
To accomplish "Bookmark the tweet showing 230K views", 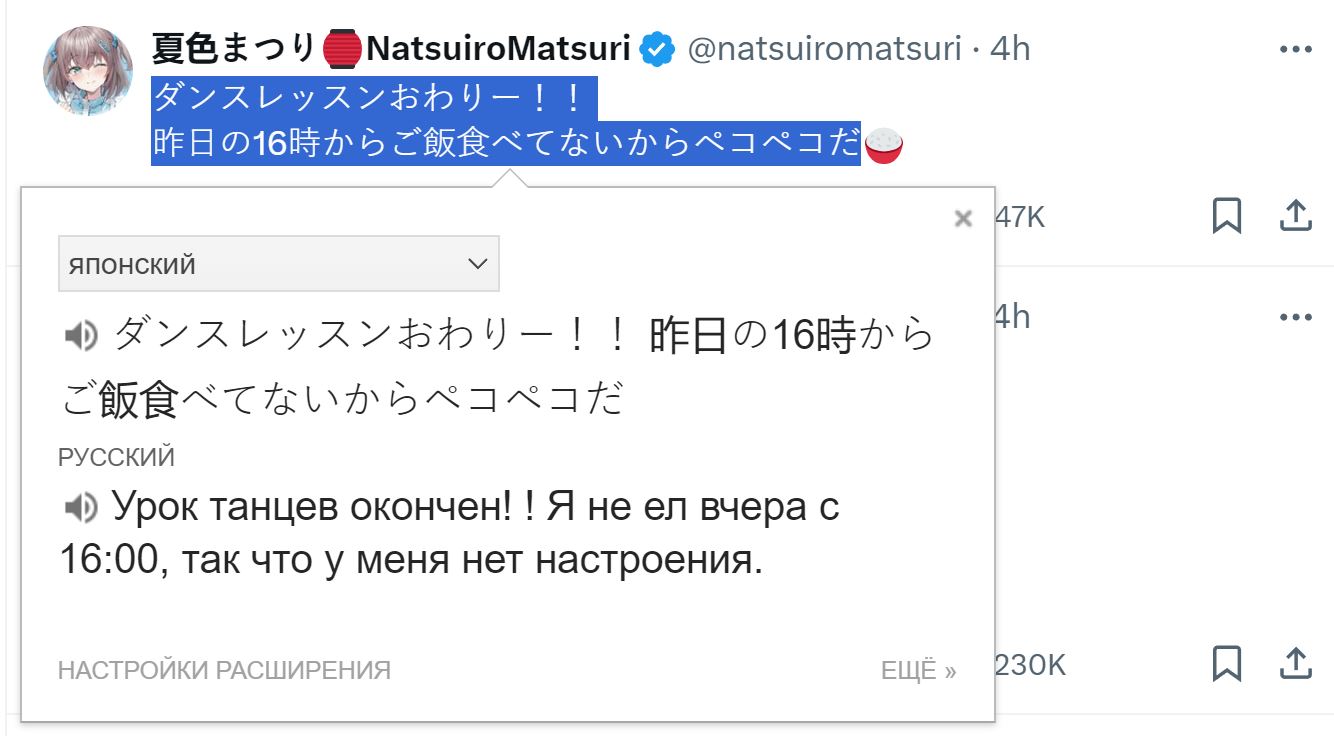I will 1227,664.
